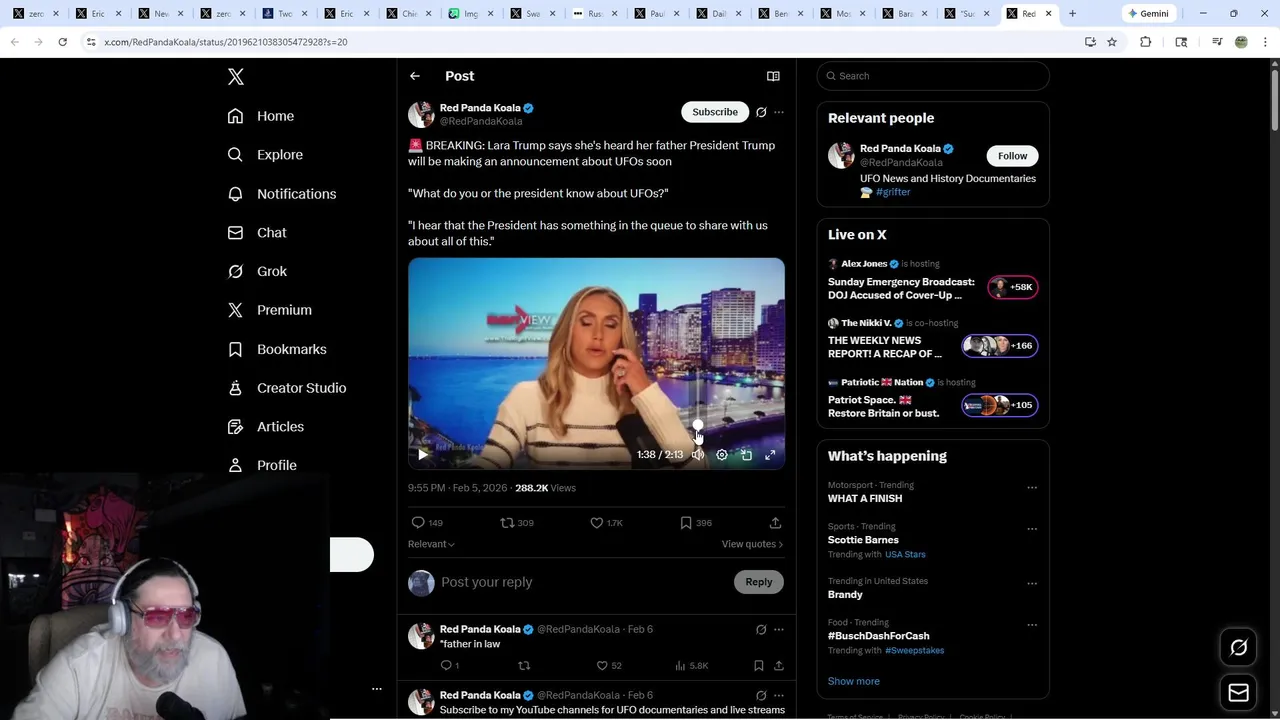Open the #grifter hashtag link
The height and width of the screenshot is (720, 1280).
tap(893, 192)
